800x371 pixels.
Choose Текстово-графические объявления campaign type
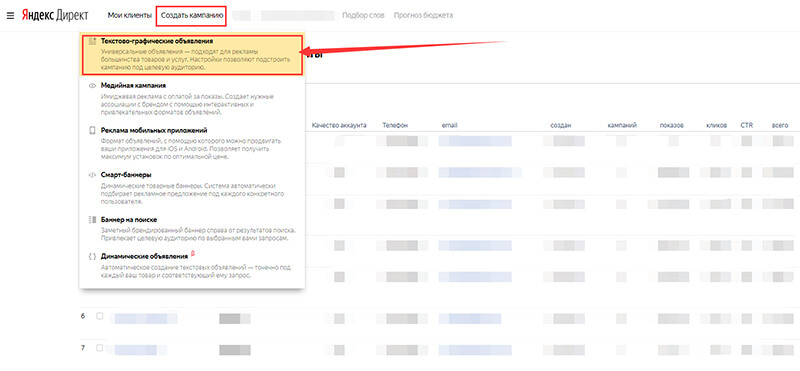(192, 55)
